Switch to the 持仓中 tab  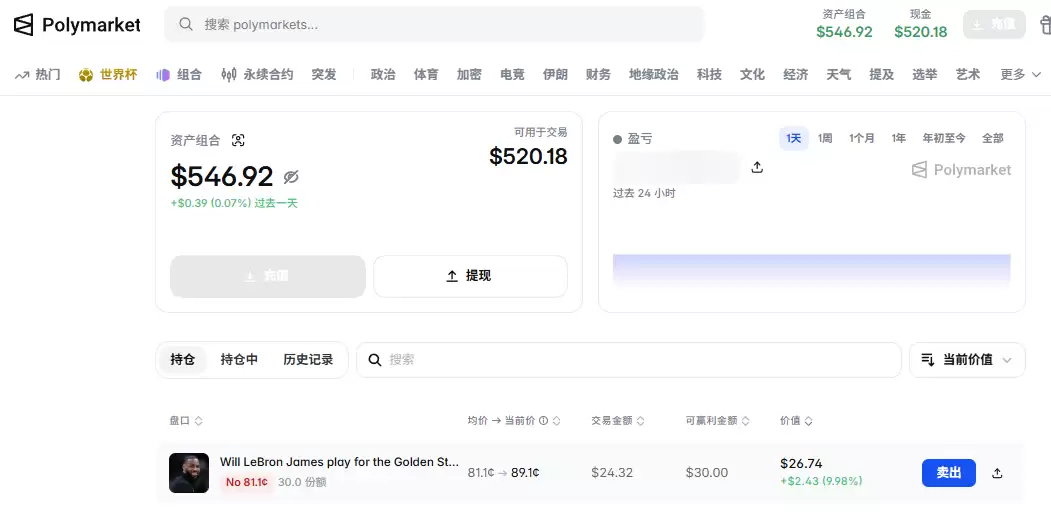[239, 360]
